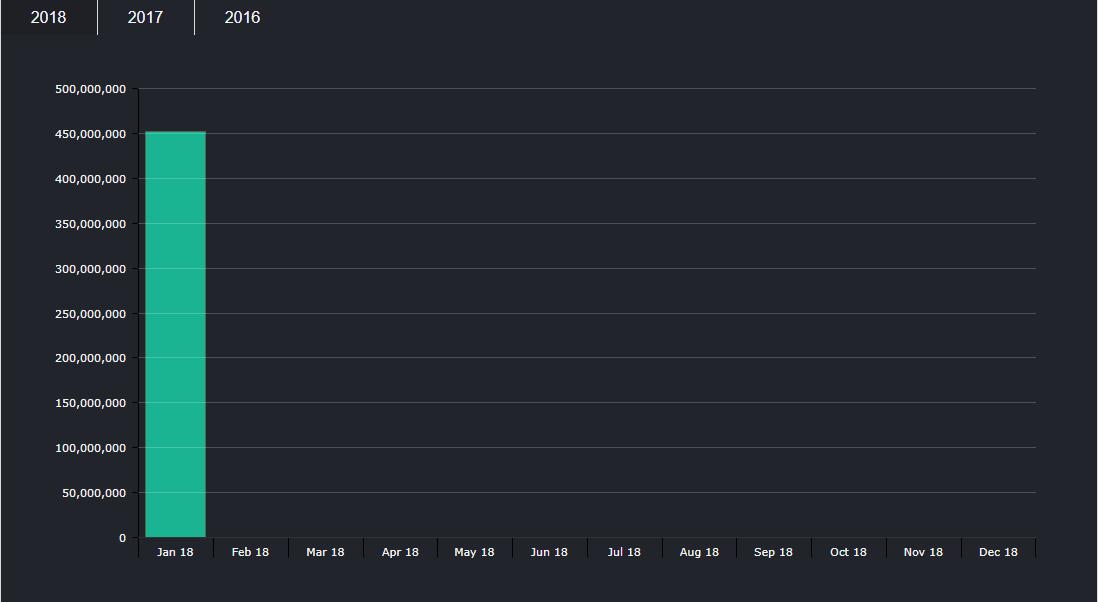
Task: Click the green Jan 18 bar
Action: [175, 335]
